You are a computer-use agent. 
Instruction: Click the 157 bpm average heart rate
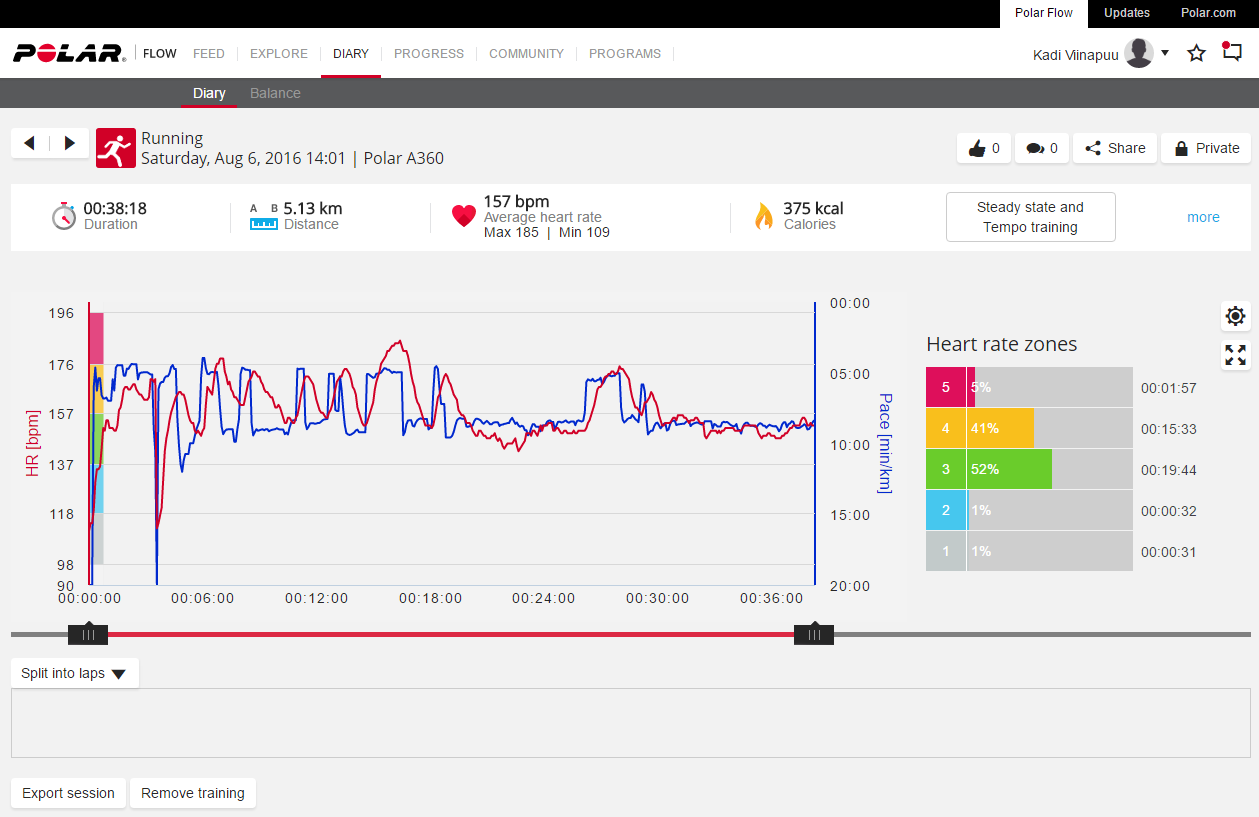tap(517, 201)
